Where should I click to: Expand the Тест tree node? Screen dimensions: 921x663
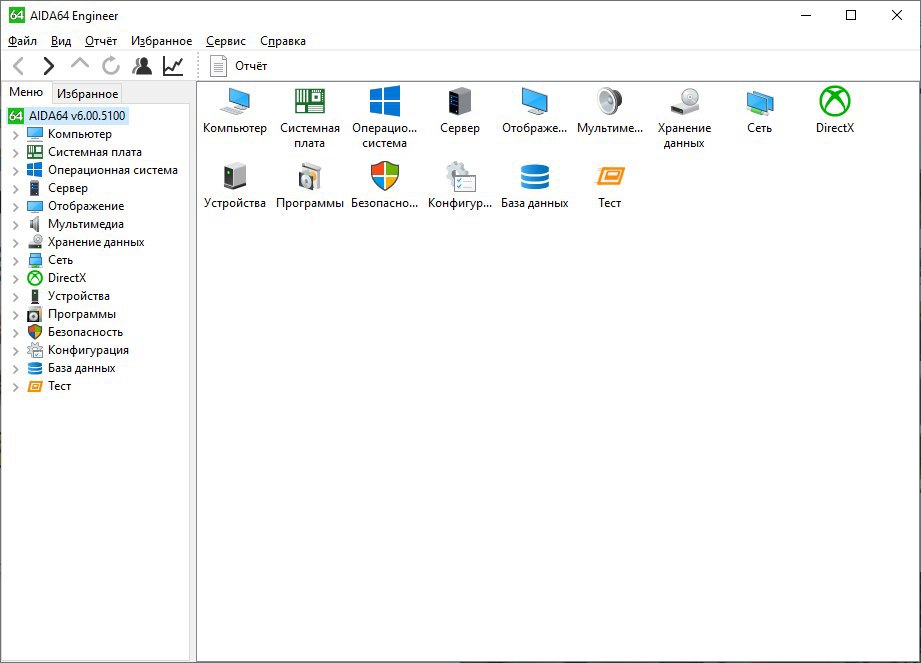[x=16, y=386]
